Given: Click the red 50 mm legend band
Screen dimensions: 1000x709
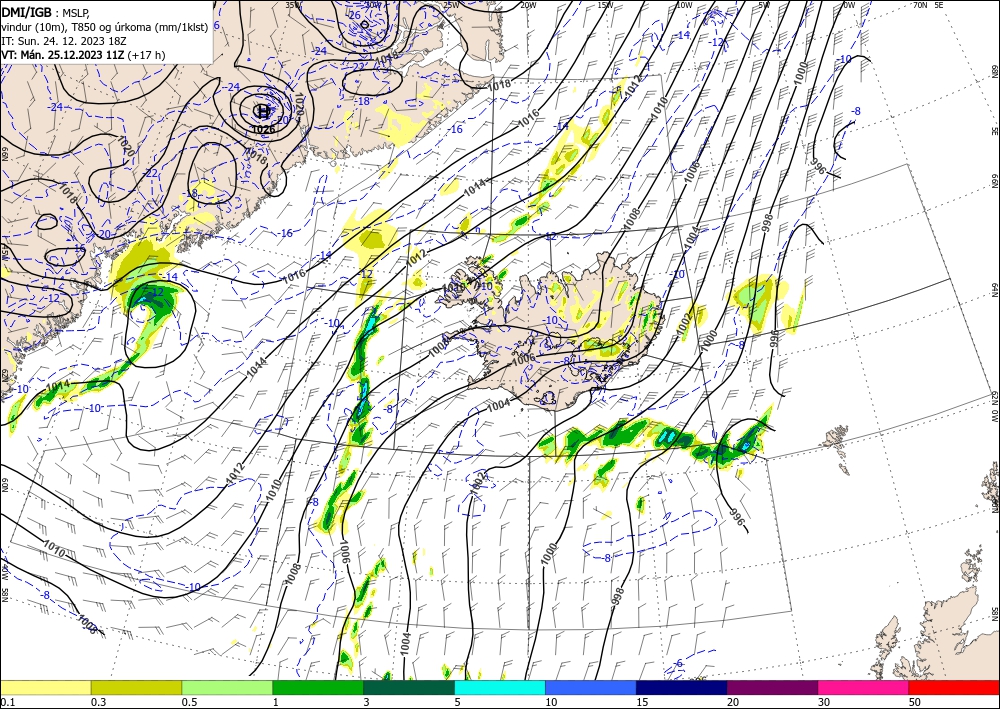Looking at the screenshot, I should (x=954, y=687).
